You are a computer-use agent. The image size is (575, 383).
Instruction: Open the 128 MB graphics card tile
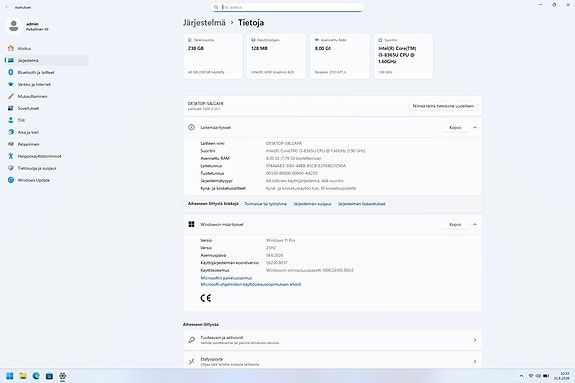pos(276,56)
